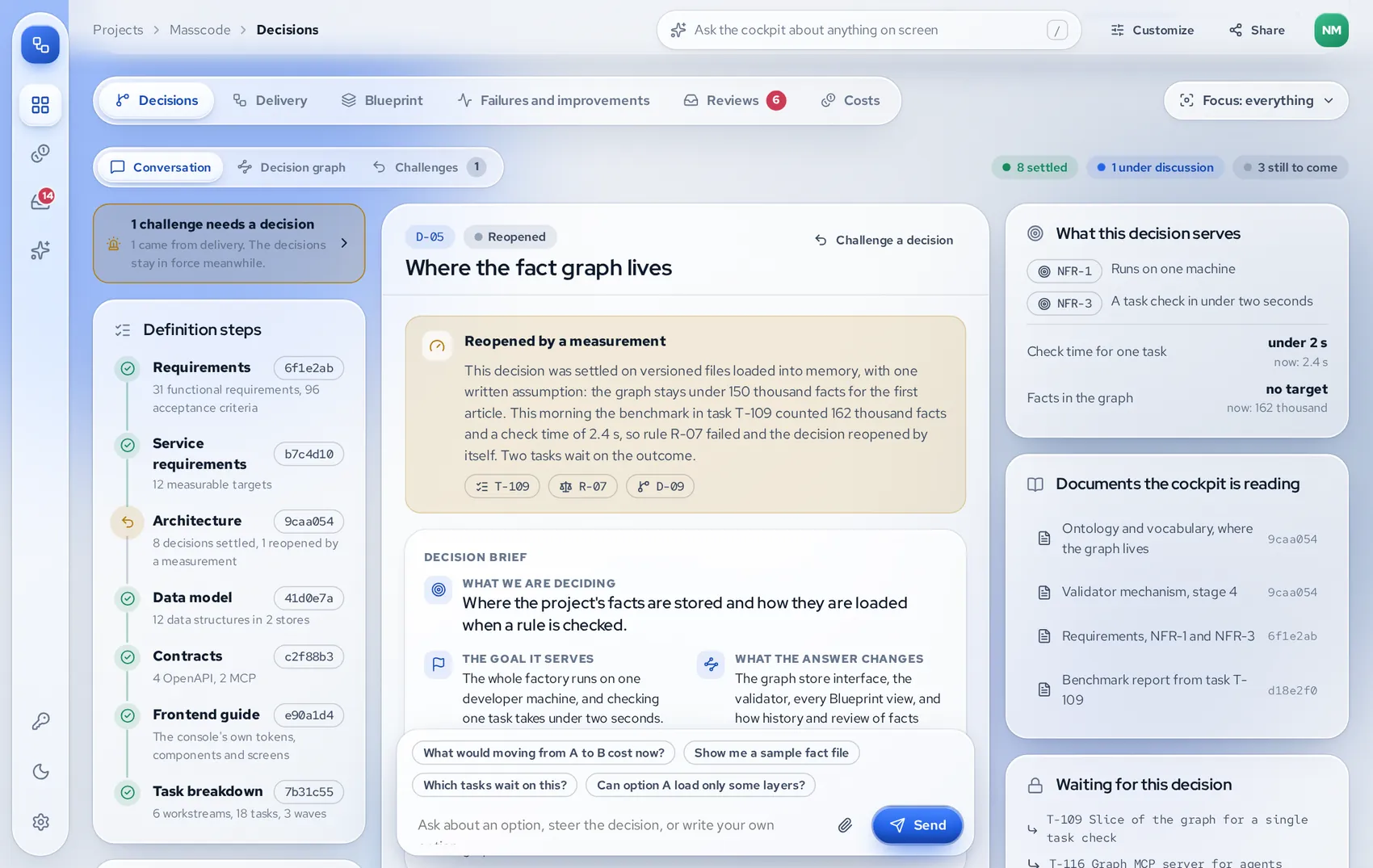
Task: Click the lock icon by Waiting for this decision
Action: point(1035,785)
